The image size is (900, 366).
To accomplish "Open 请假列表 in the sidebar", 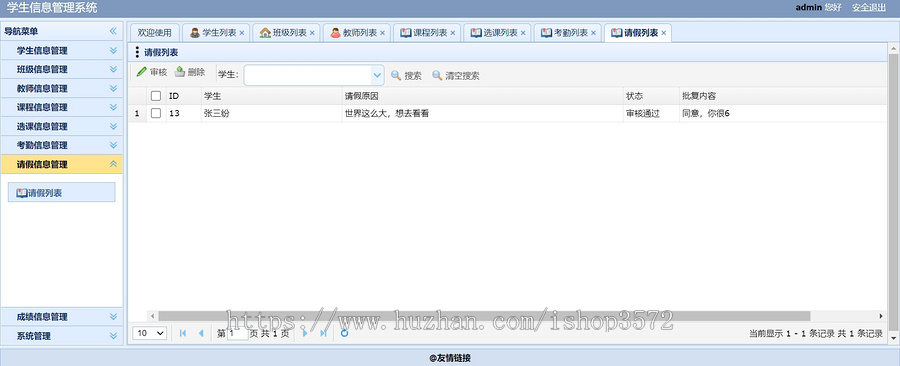I will 61,193.
